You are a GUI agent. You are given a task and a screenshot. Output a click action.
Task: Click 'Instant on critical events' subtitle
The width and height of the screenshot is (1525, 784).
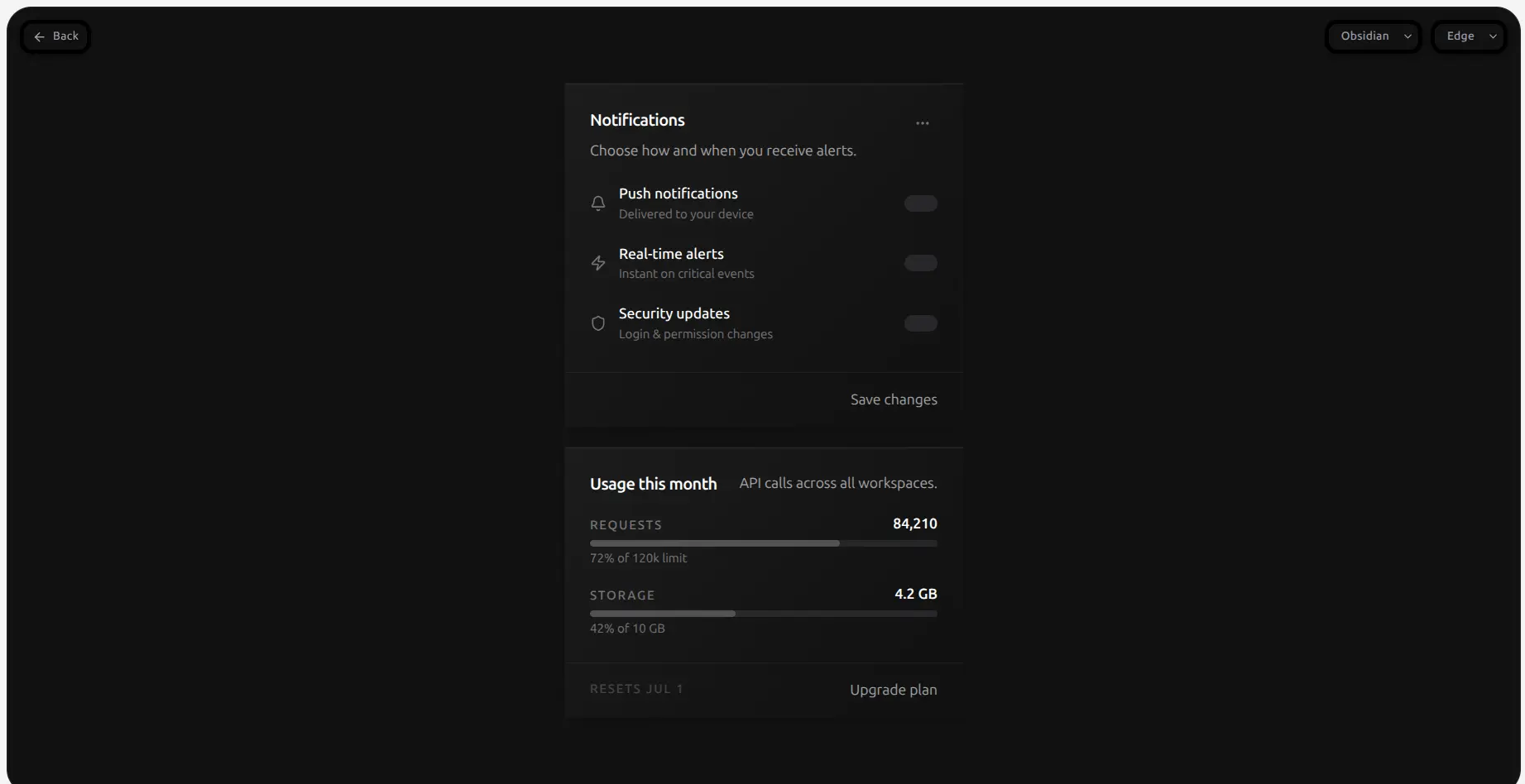(687, 274)
